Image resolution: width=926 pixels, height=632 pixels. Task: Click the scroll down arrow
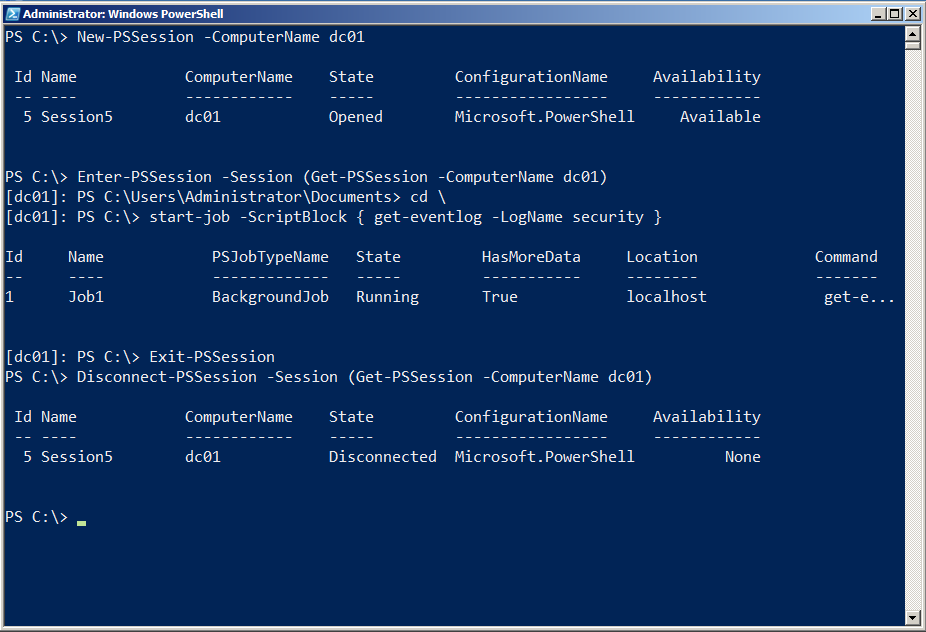pyautogui.click(x=912, y=618)
